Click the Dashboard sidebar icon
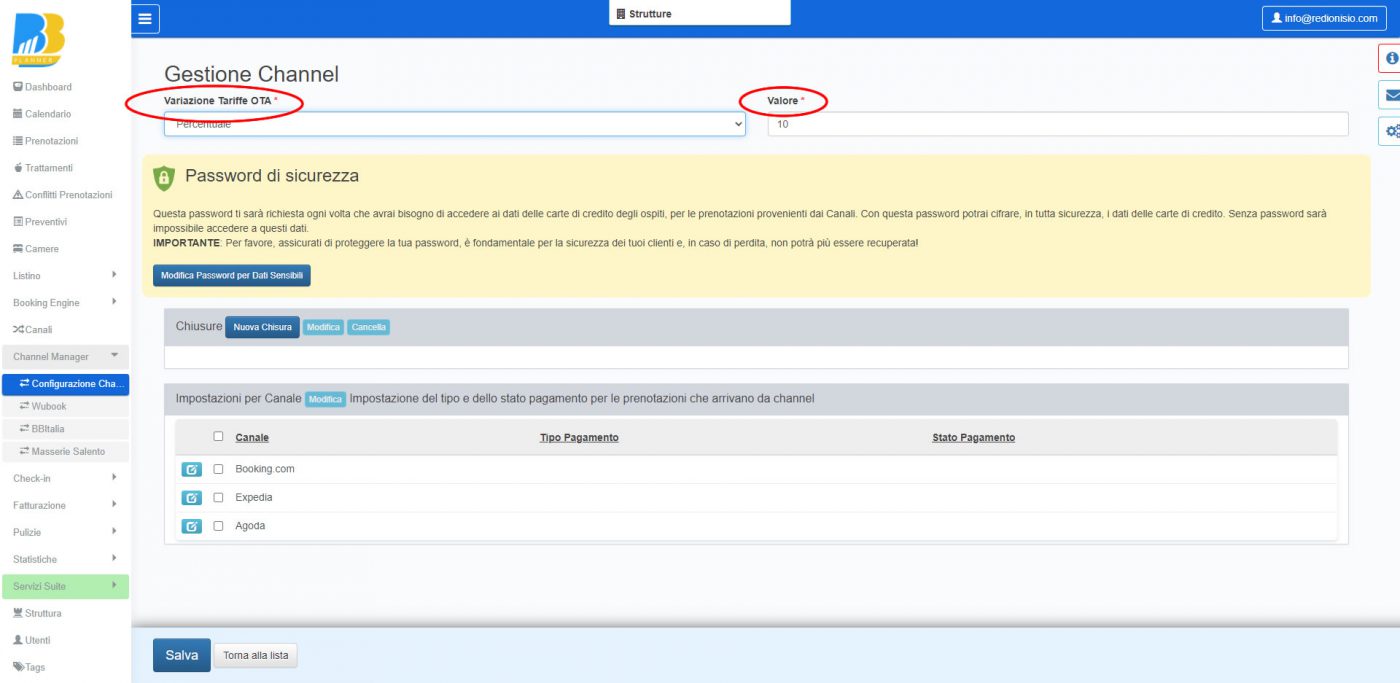This screenshot has width=1400, height=683. coord(18,87)
